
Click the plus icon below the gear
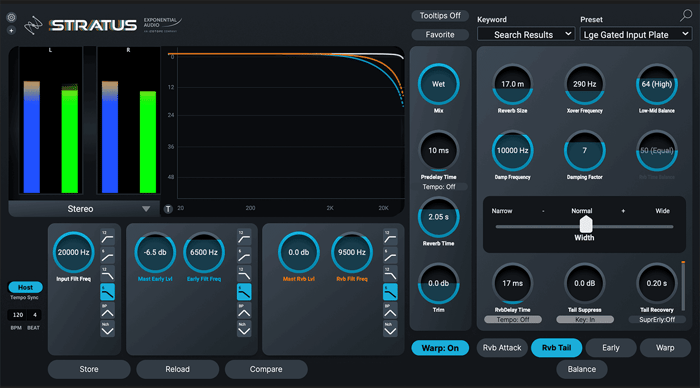[11, 30]
